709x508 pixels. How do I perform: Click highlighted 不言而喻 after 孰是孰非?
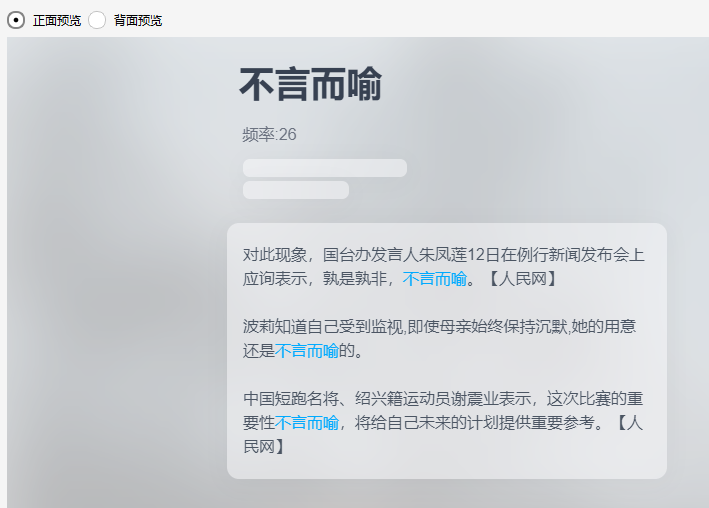[x=435, y=279]
